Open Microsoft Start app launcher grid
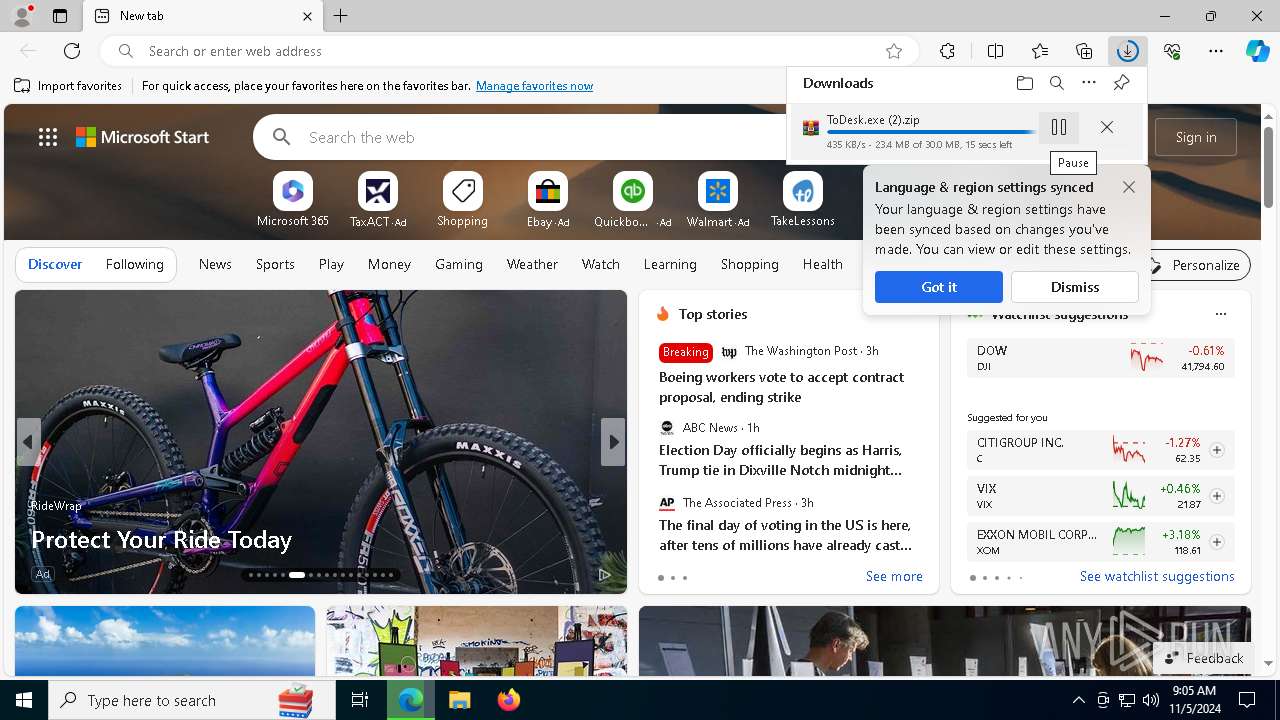1280x720 pixels. coord(48,137)
